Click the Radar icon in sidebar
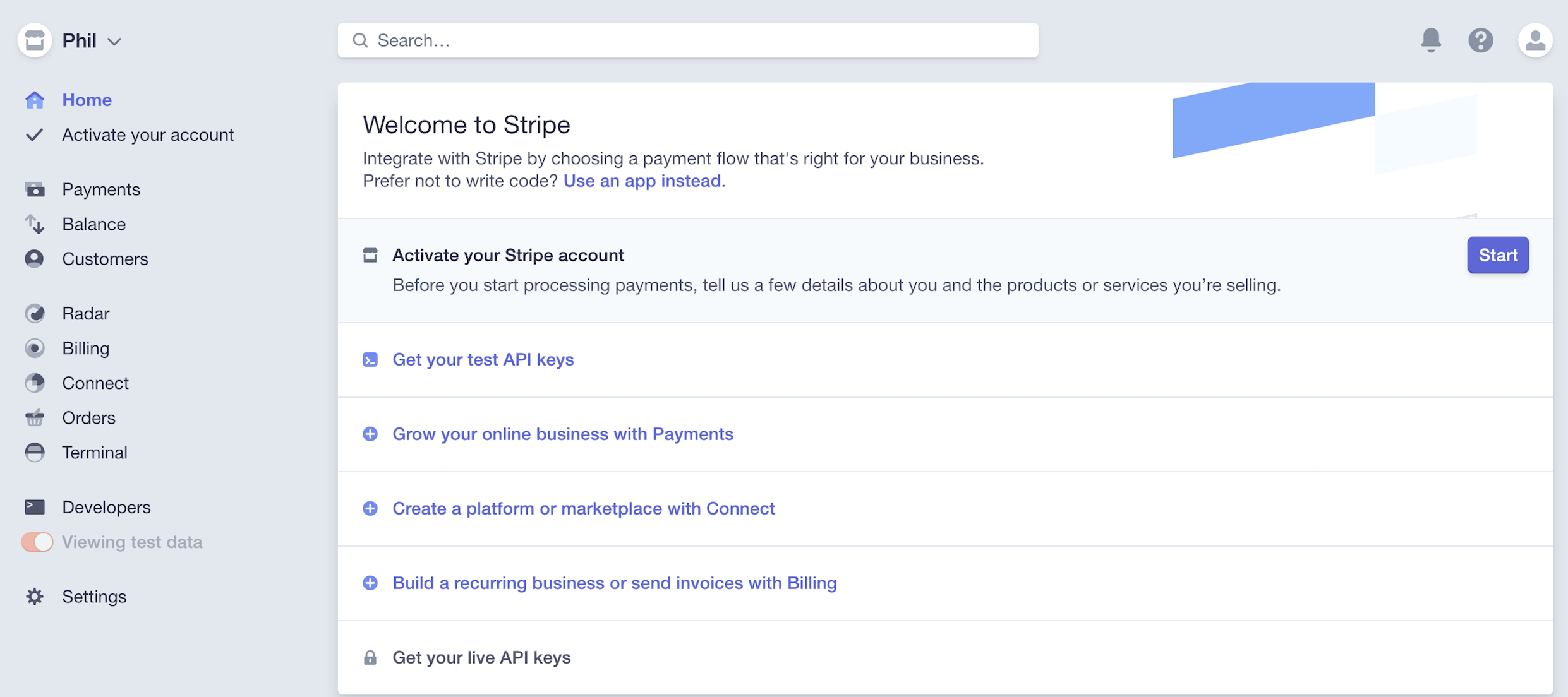The height and width of the screenshot is (697, 1568). point(35,313)
